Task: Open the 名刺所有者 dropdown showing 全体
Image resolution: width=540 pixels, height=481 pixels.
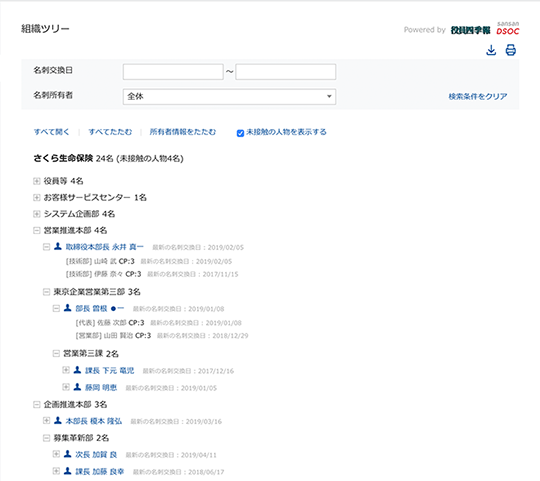Action: (229, 96)
